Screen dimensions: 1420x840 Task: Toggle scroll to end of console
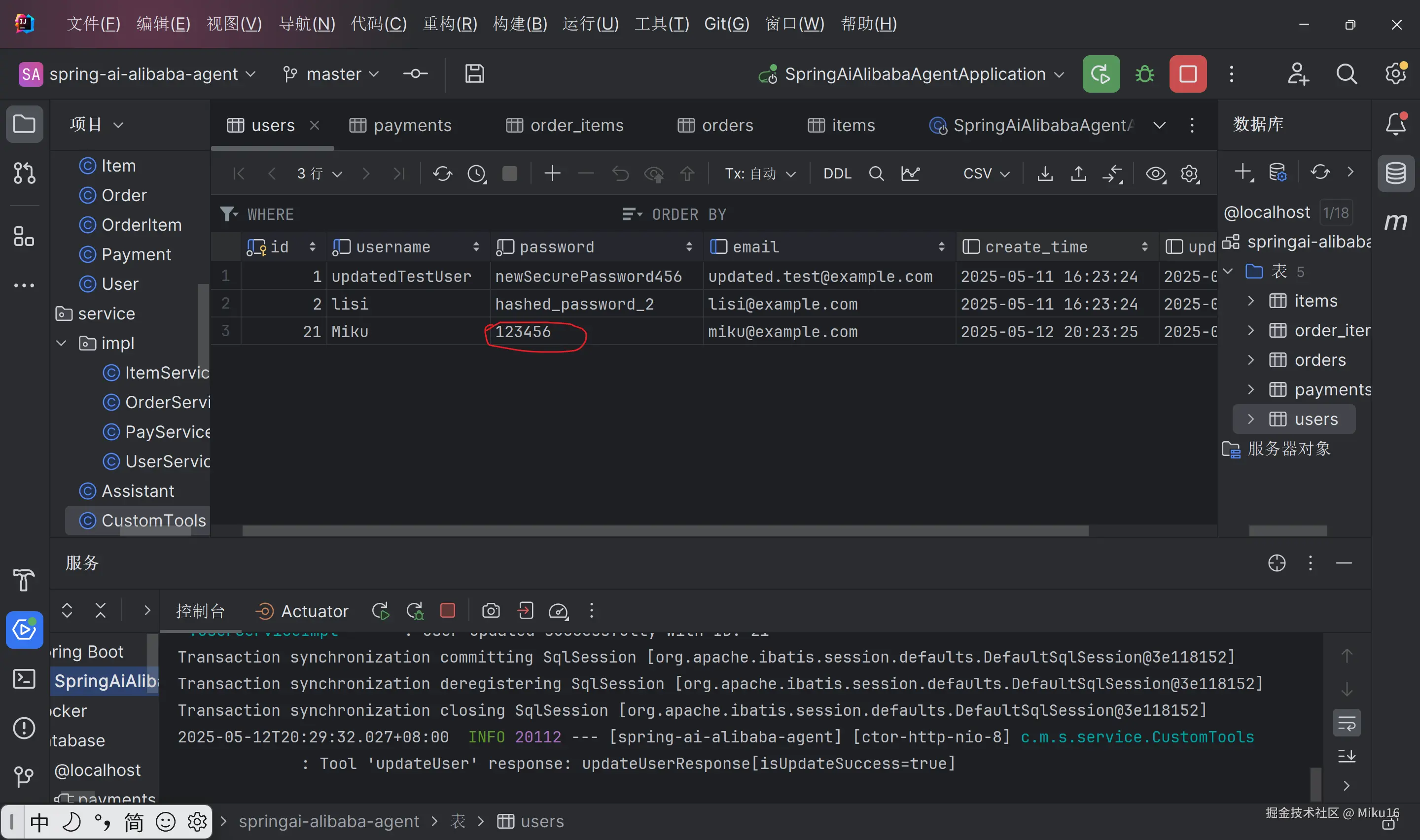point(1347,756)
